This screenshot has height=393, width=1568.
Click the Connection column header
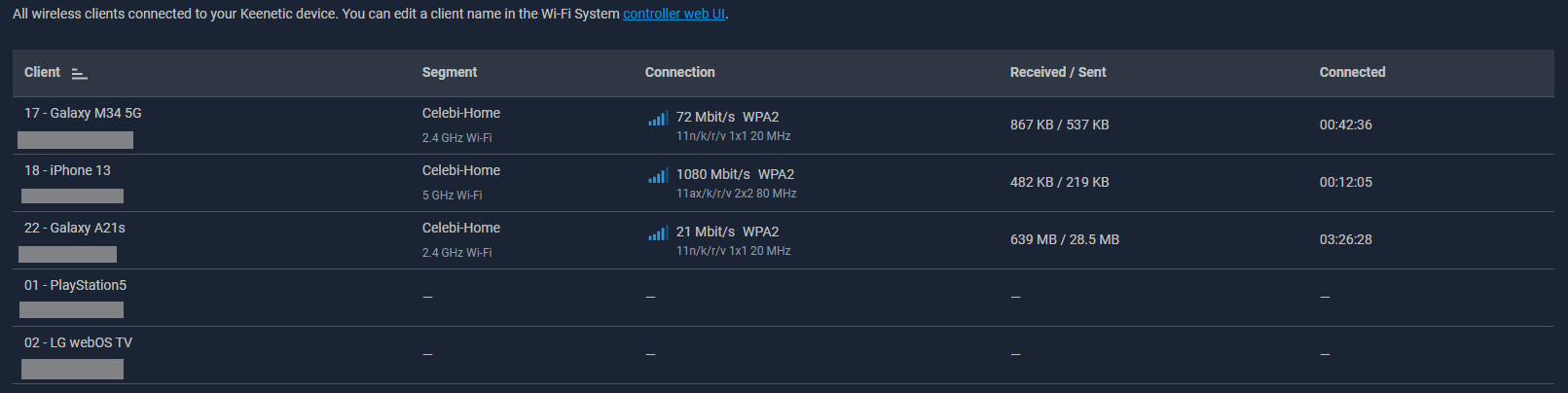(679, 72)
